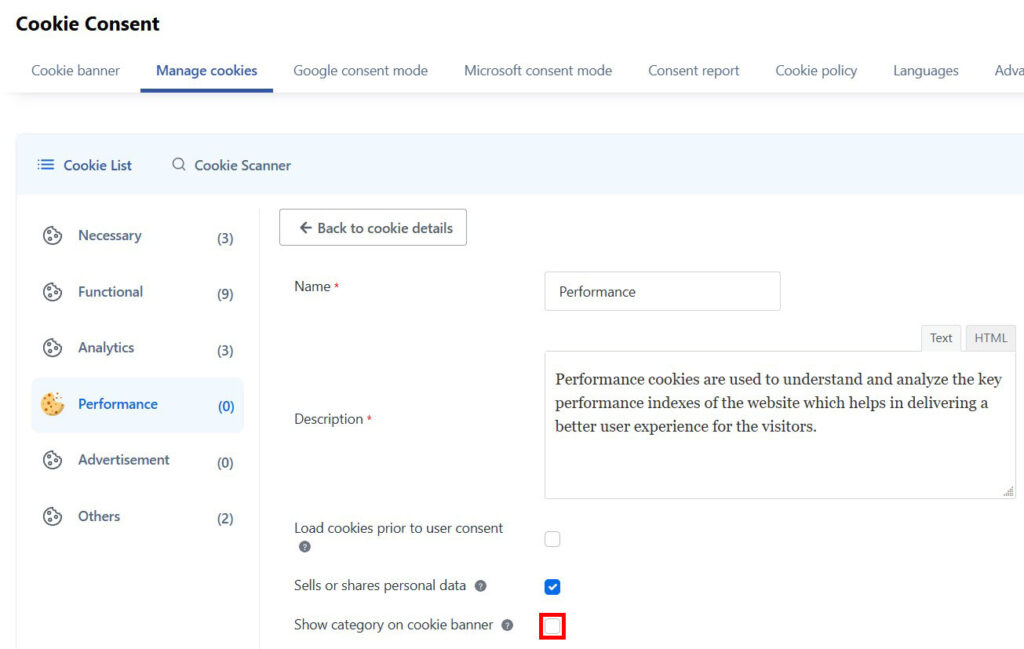Click help icon beside Sells or shares personal data
1024x649 pixels.
tap(480, 586)
